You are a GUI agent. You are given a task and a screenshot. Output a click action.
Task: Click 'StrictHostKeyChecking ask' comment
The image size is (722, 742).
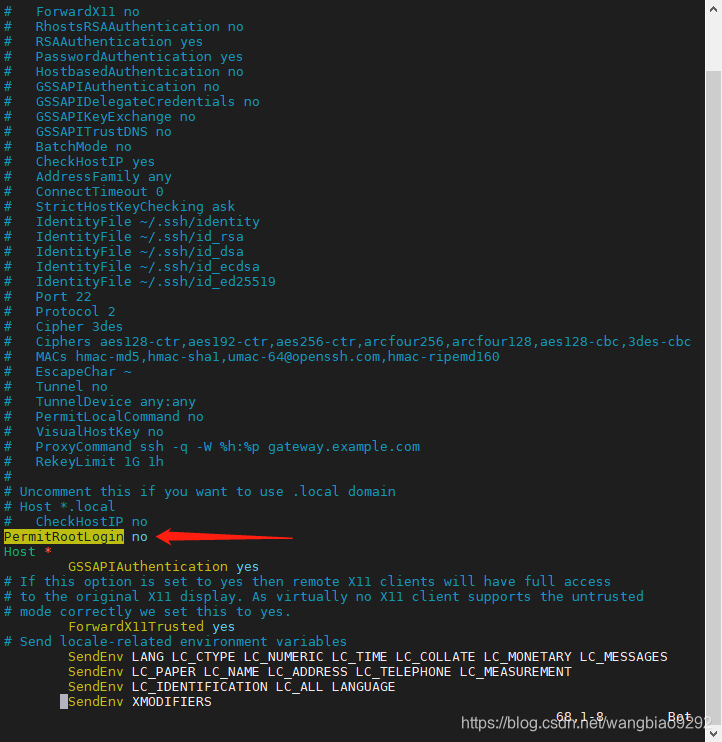click(x=119, y=206)
